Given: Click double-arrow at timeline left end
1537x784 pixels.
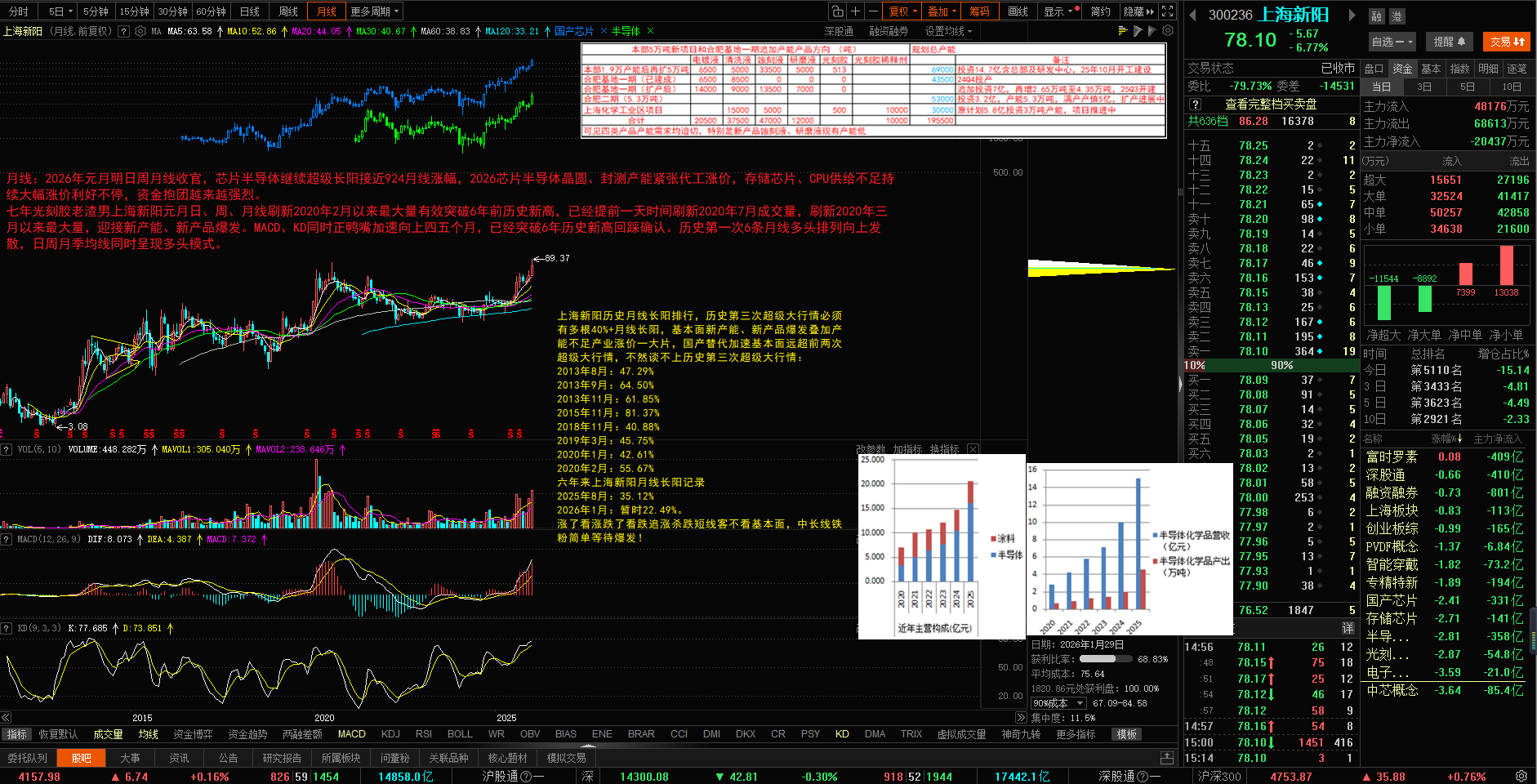Looking at the screenshot, I should [6, 718].
